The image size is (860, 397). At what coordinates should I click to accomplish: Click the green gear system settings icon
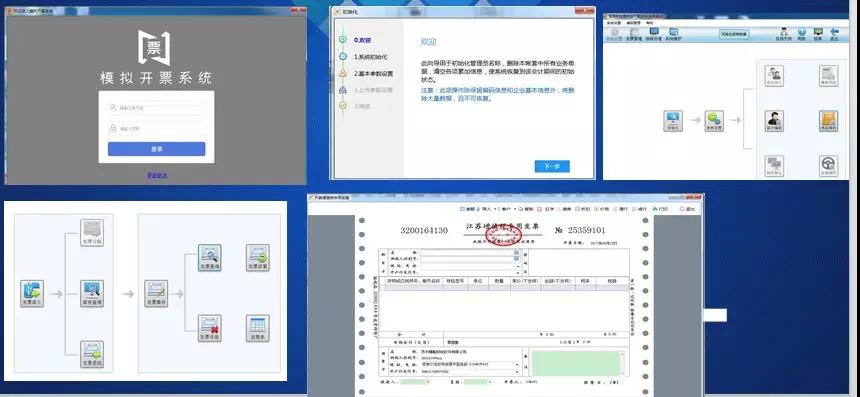coord(714,121)
